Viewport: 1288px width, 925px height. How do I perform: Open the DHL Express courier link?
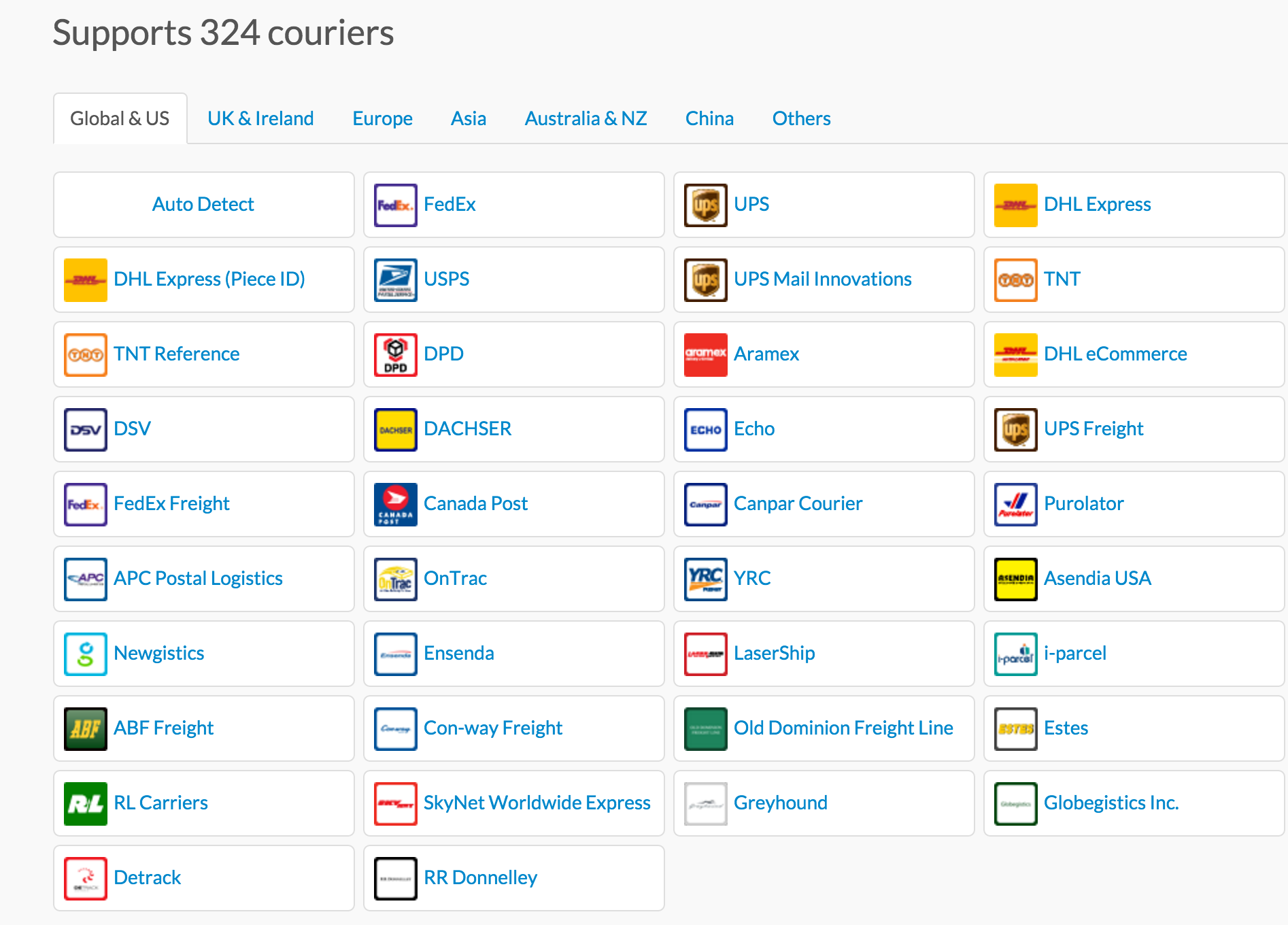point(1097,205)
